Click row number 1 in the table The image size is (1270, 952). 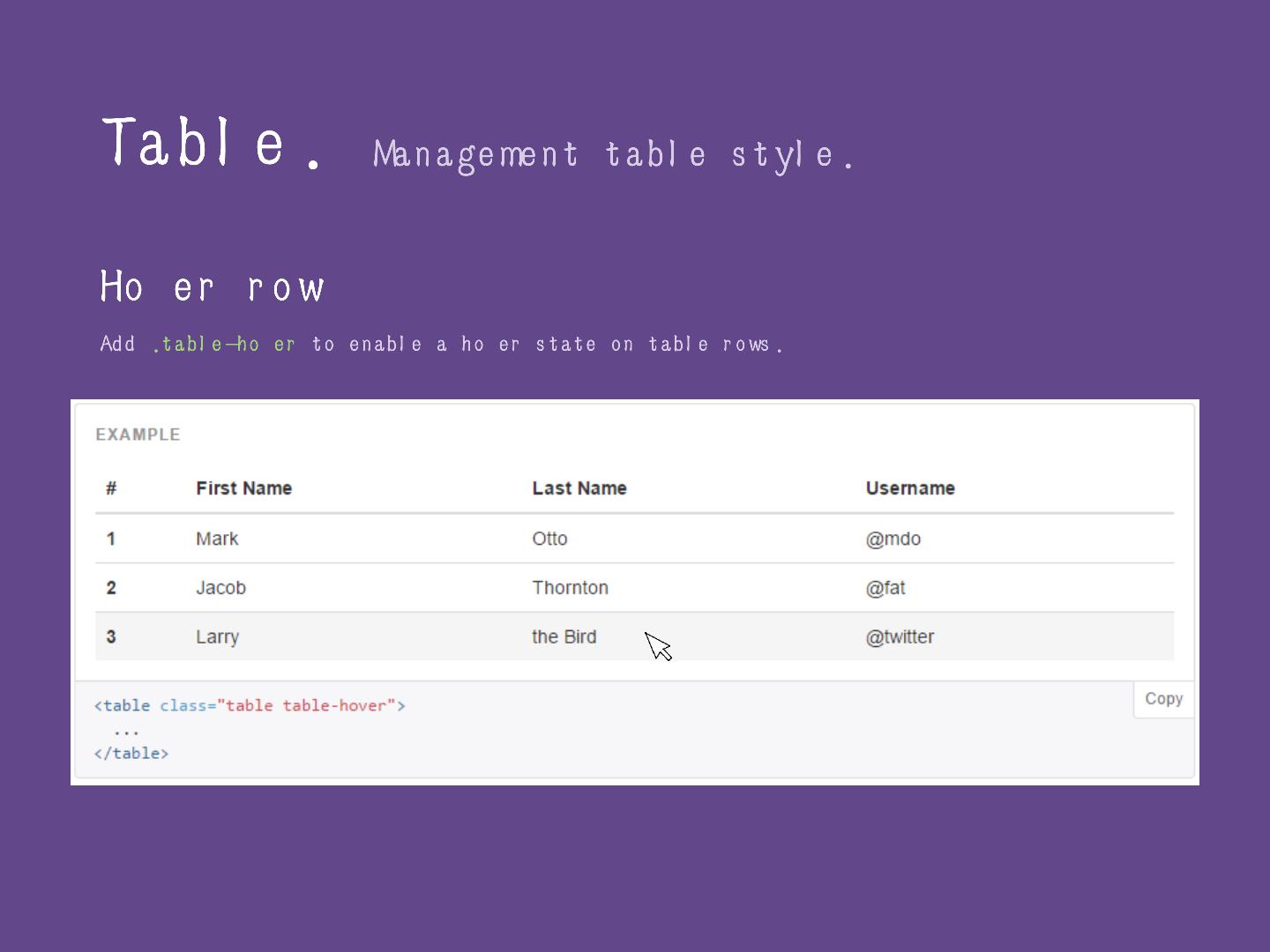click(111, 539)
